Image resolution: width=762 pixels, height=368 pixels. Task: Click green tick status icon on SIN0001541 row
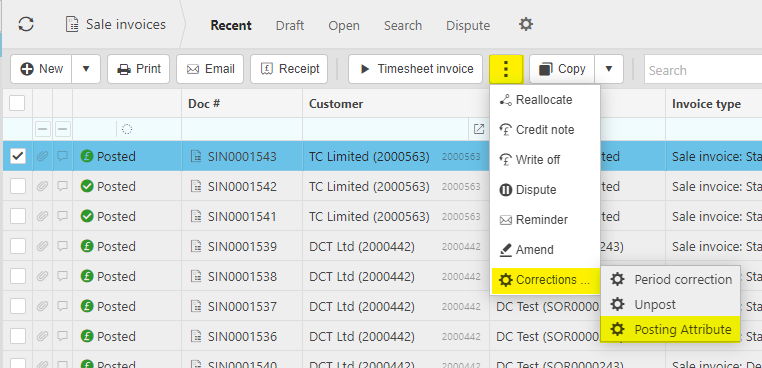click(87, 216)
